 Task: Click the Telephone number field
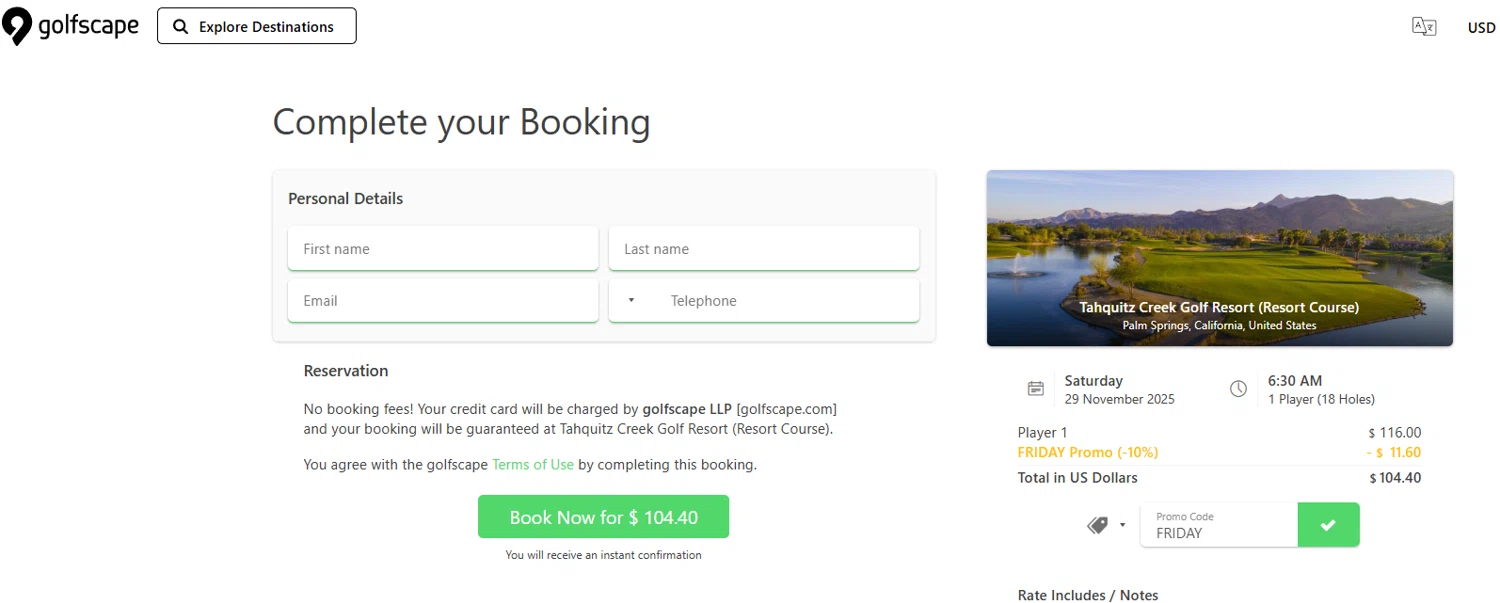pyautogui.click(x=790, y=301)
